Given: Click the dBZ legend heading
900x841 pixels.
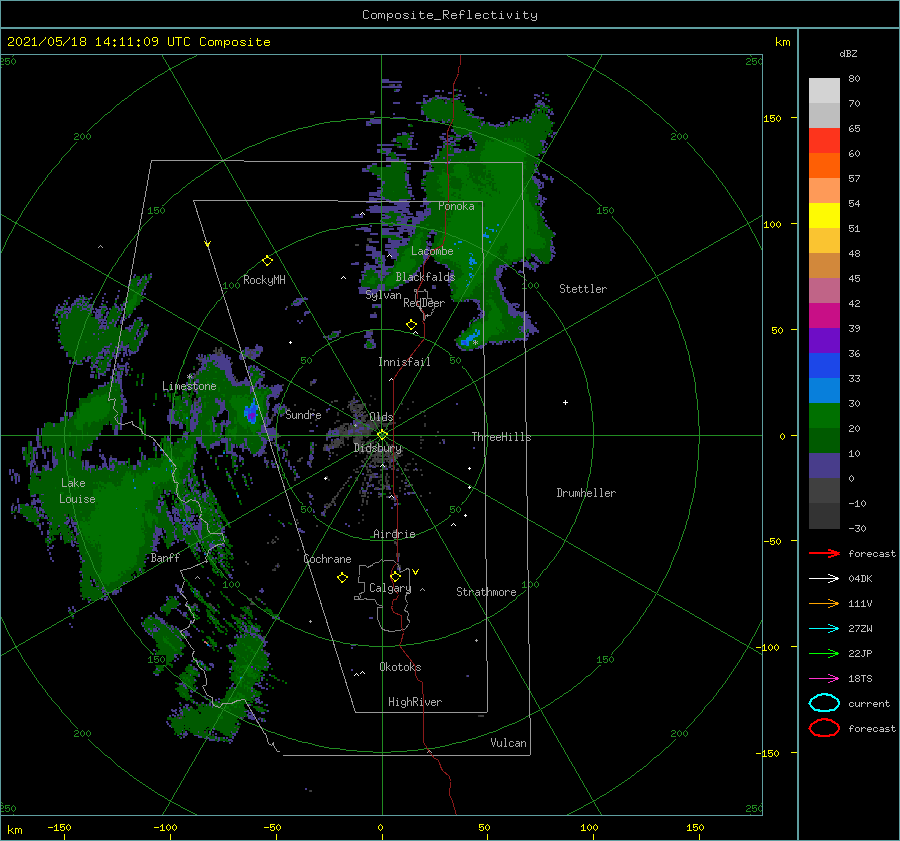Looking at the screenshot, I should [848, 53].
